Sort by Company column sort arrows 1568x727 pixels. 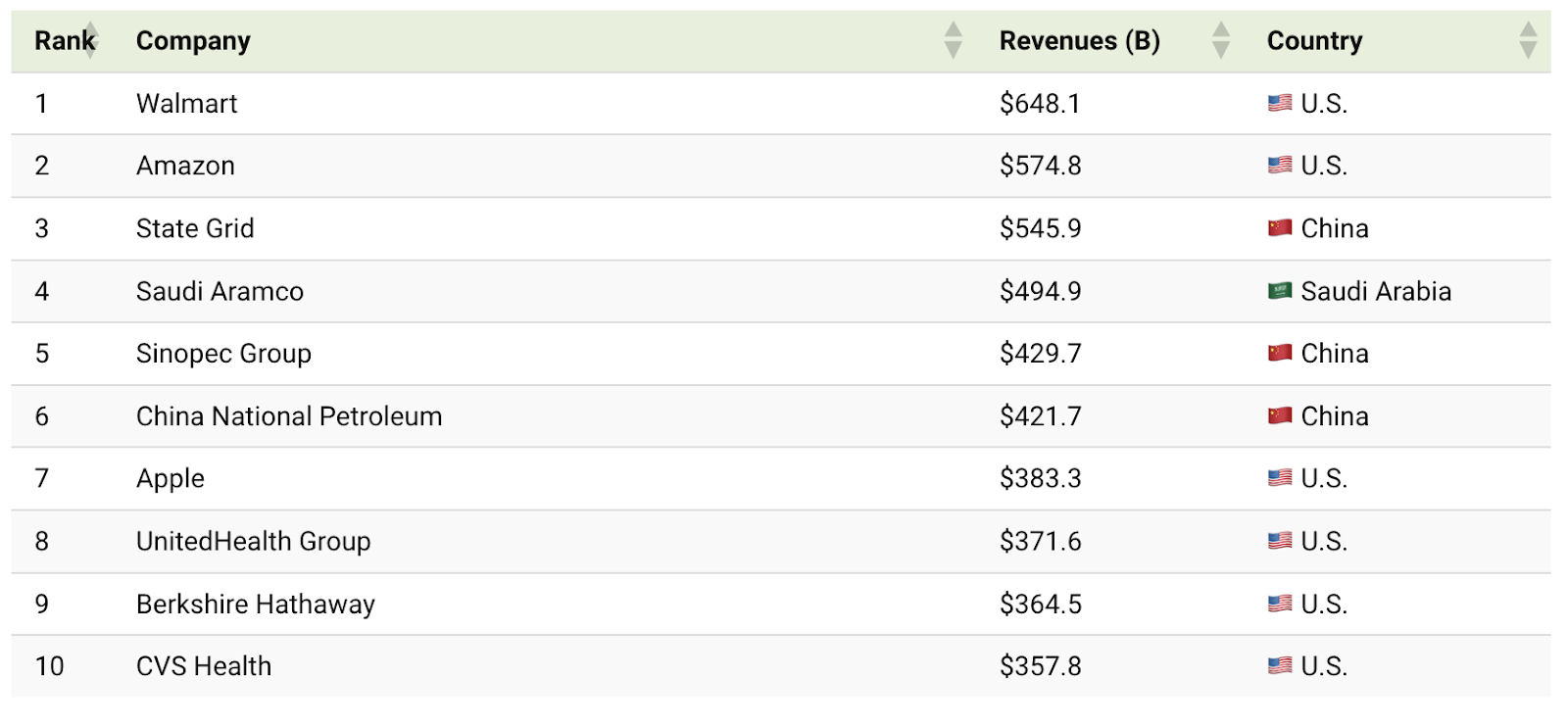point(953,40)
